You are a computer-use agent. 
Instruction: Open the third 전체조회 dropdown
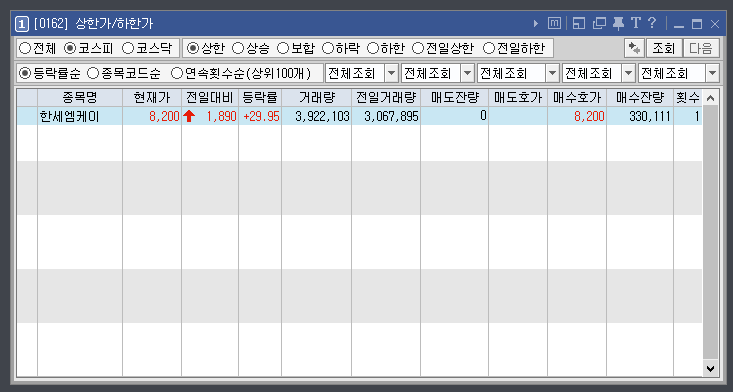[518, 73]
